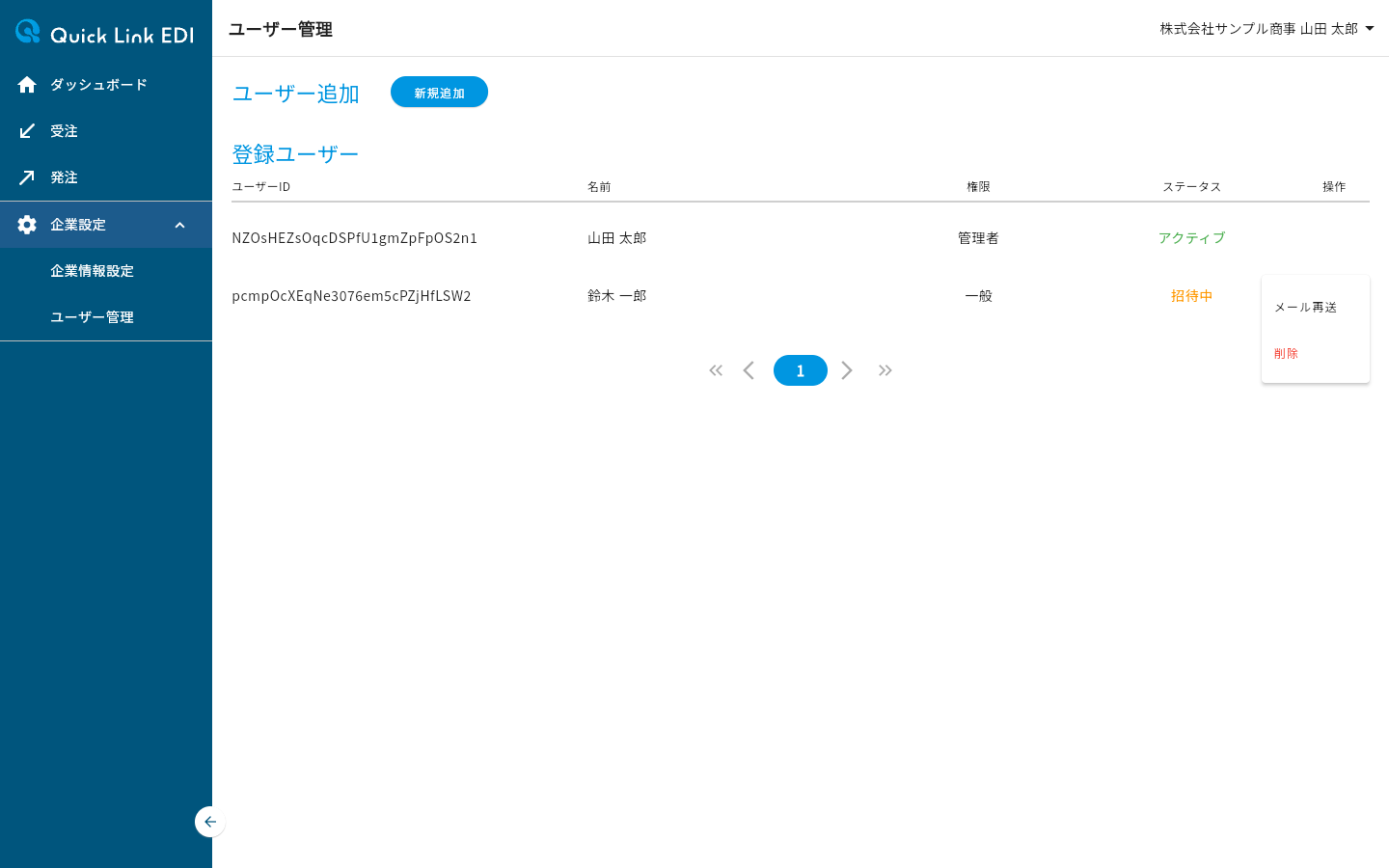The width and height of the screenshot is (1389, 868).
Task: Click user ID pcmpOcXEqNe3076em5cPZjHfLSW2
Action: [x=351, y=296]
